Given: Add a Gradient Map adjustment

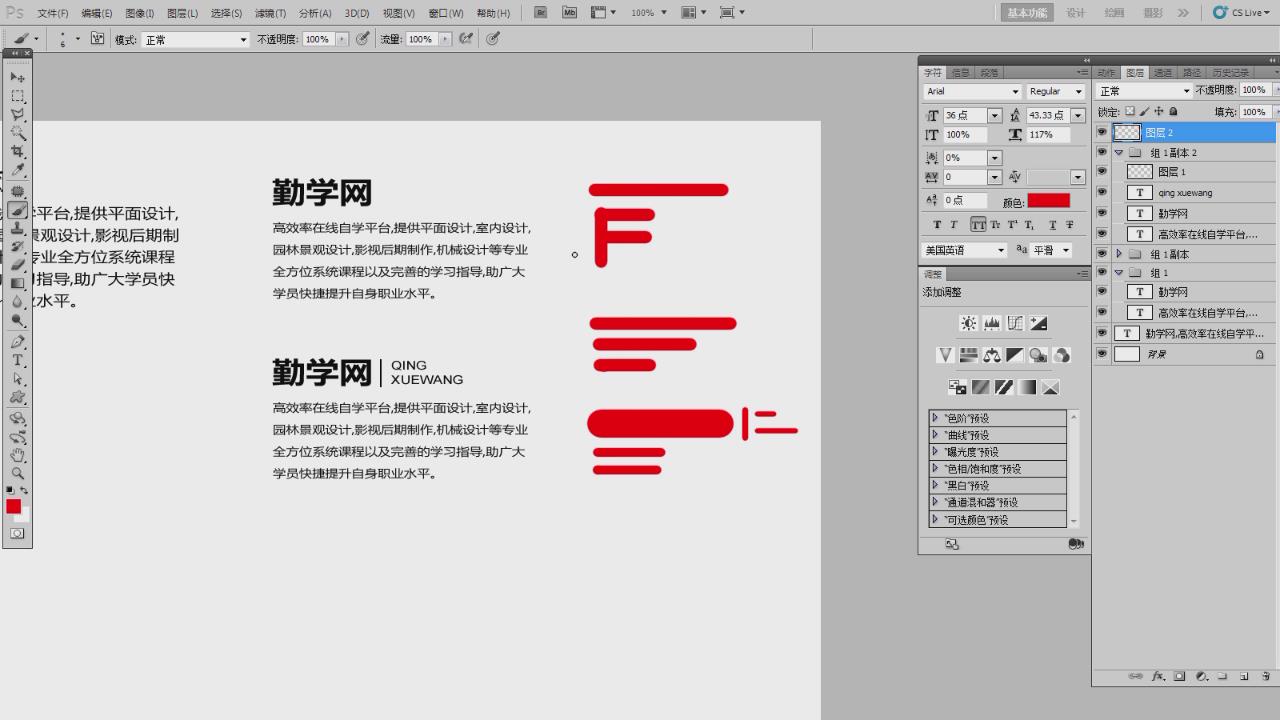Looking at the screenshot, I should pos(1027,387).
